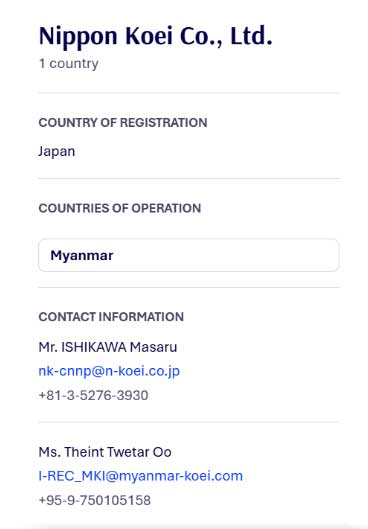Click the word "Ltd." in the title
This screenshot has height=529, width=368.
point(251,36)
